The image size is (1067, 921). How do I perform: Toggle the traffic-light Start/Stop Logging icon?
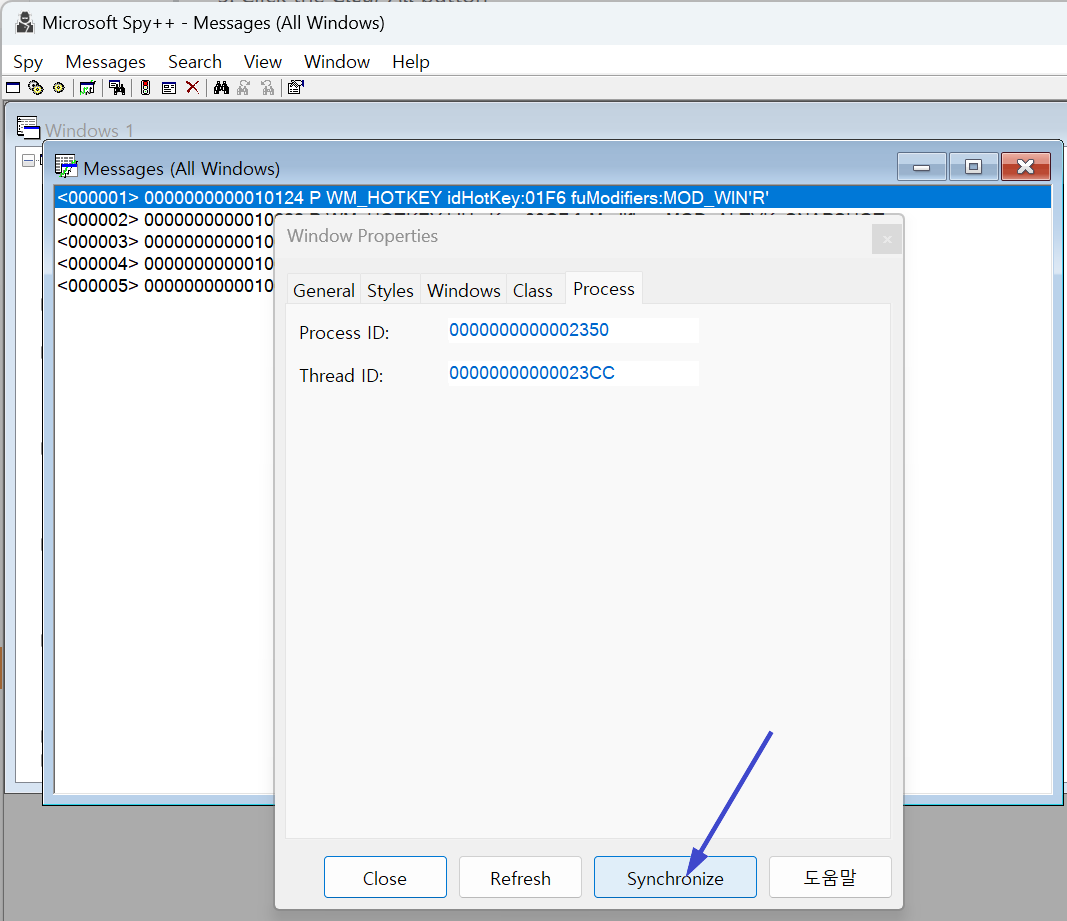[146, 88]
